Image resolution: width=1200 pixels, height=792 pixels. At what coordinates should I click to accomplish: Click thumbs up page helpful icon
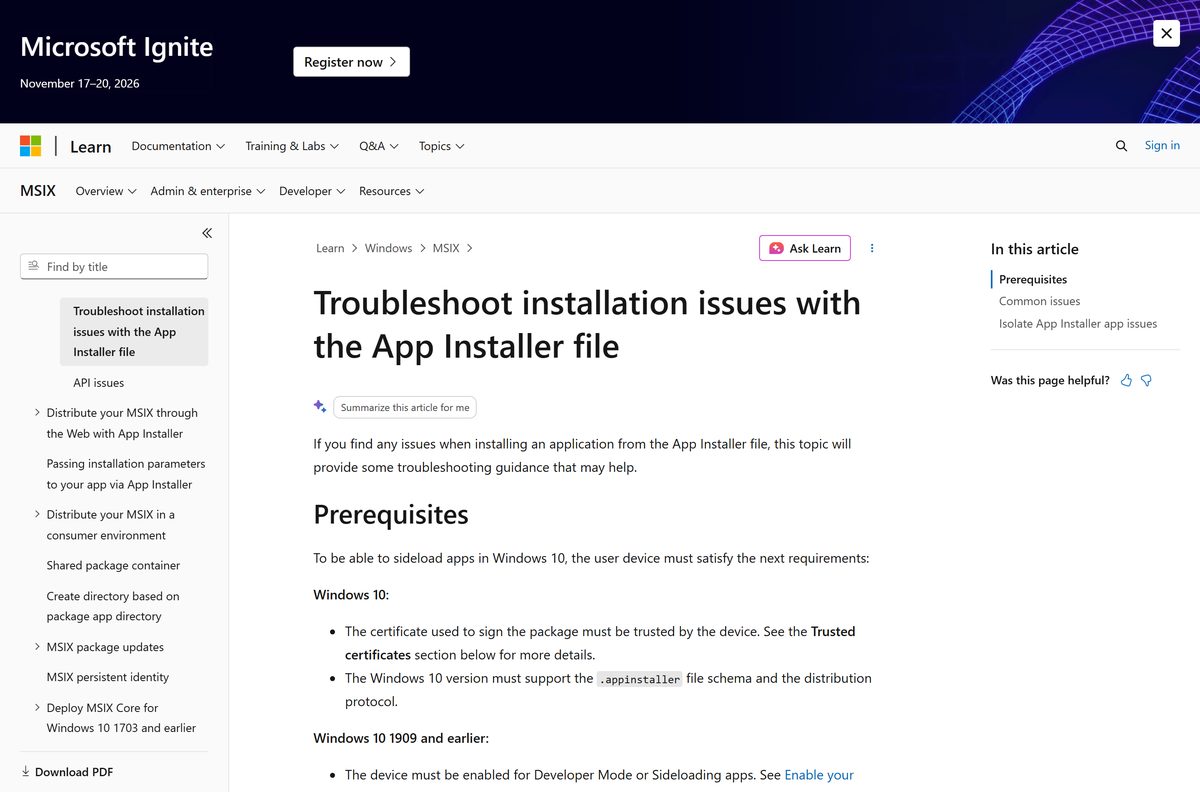pyautogui.click(x=1127, y=380)
